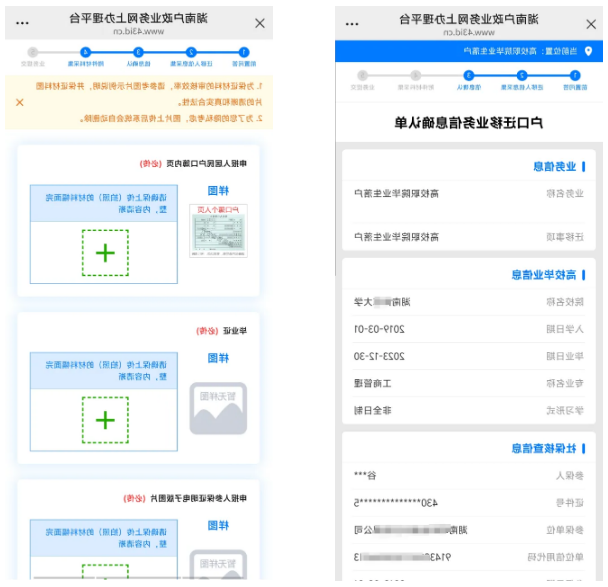Tap the 样图 label in the 户口簿内页 card
608x587 pixels.
click(218, 191)
